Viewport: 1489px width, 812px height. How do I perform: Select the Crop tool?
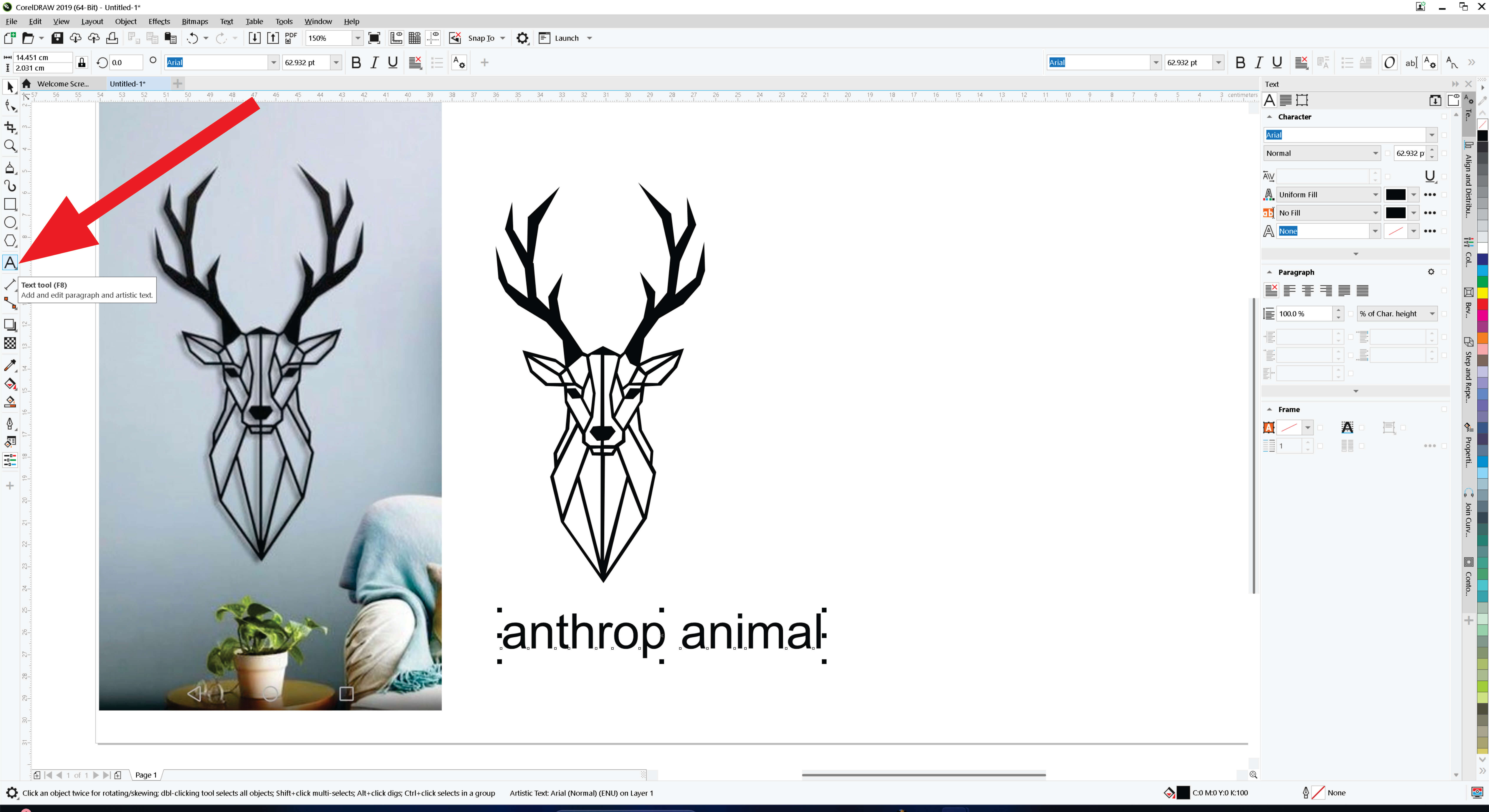10,127
